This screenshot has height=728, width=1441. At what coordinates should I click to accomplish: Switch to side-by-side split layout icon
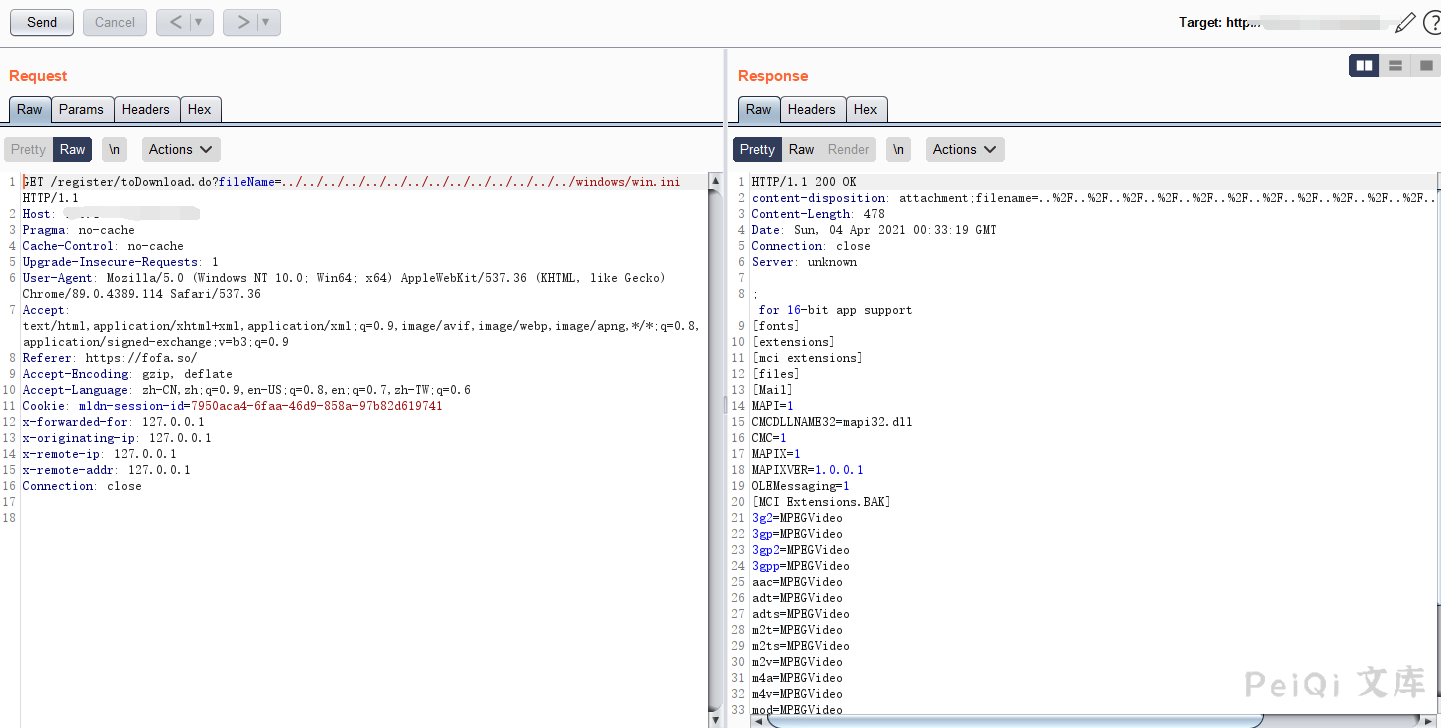[1364, 66]
